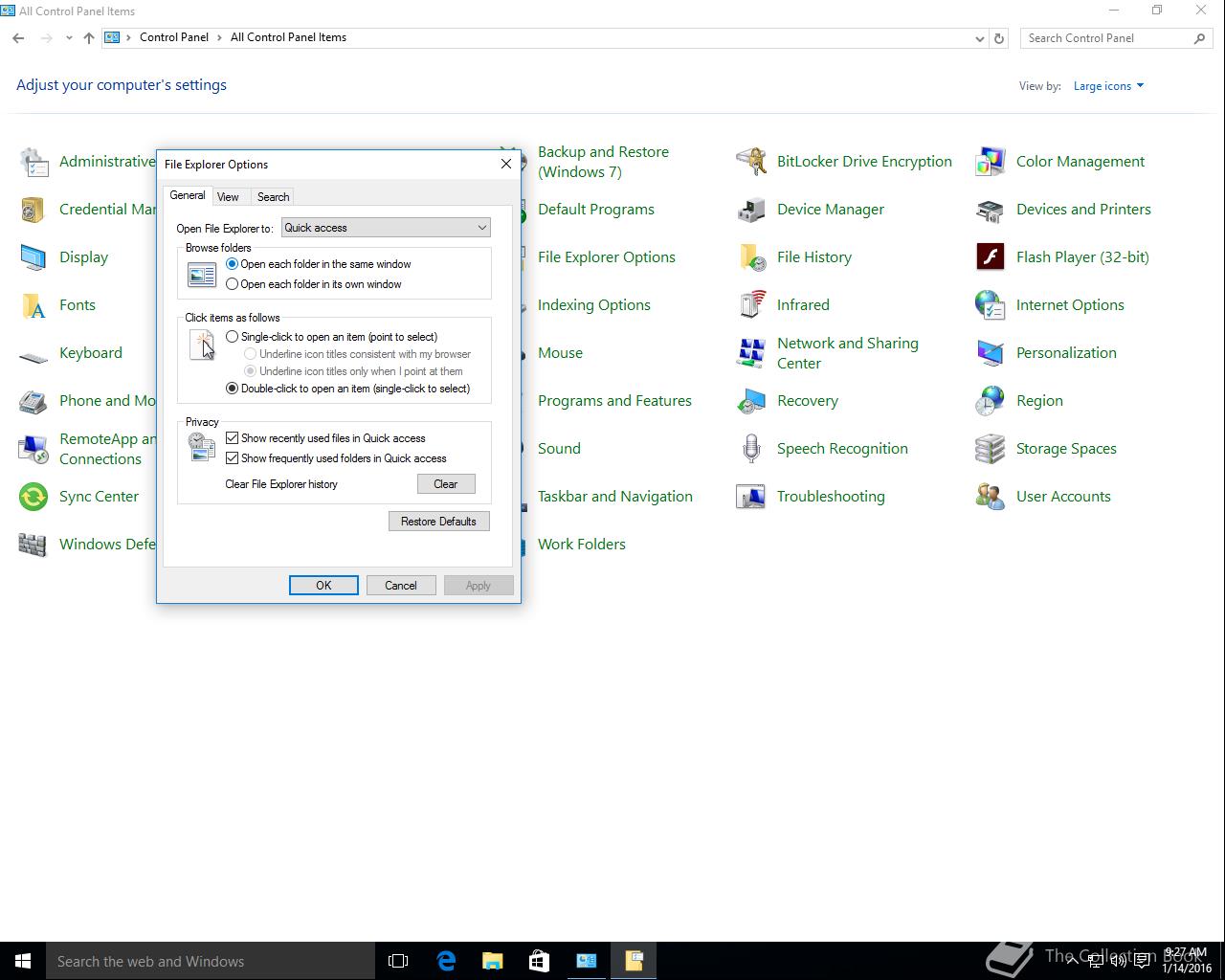Open the Recovery icon
The image size is (1225, 980).
tap(751, 401)
